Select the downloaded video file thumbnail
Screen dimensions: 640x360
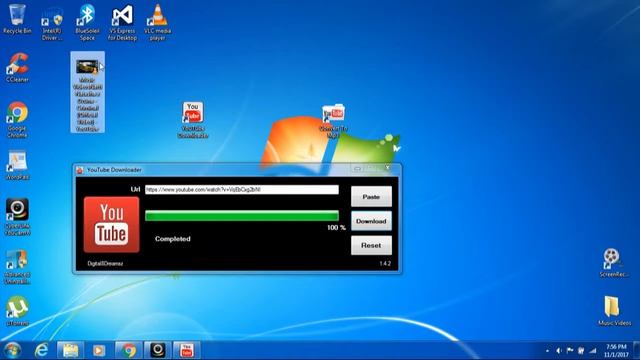pos(87,92)
